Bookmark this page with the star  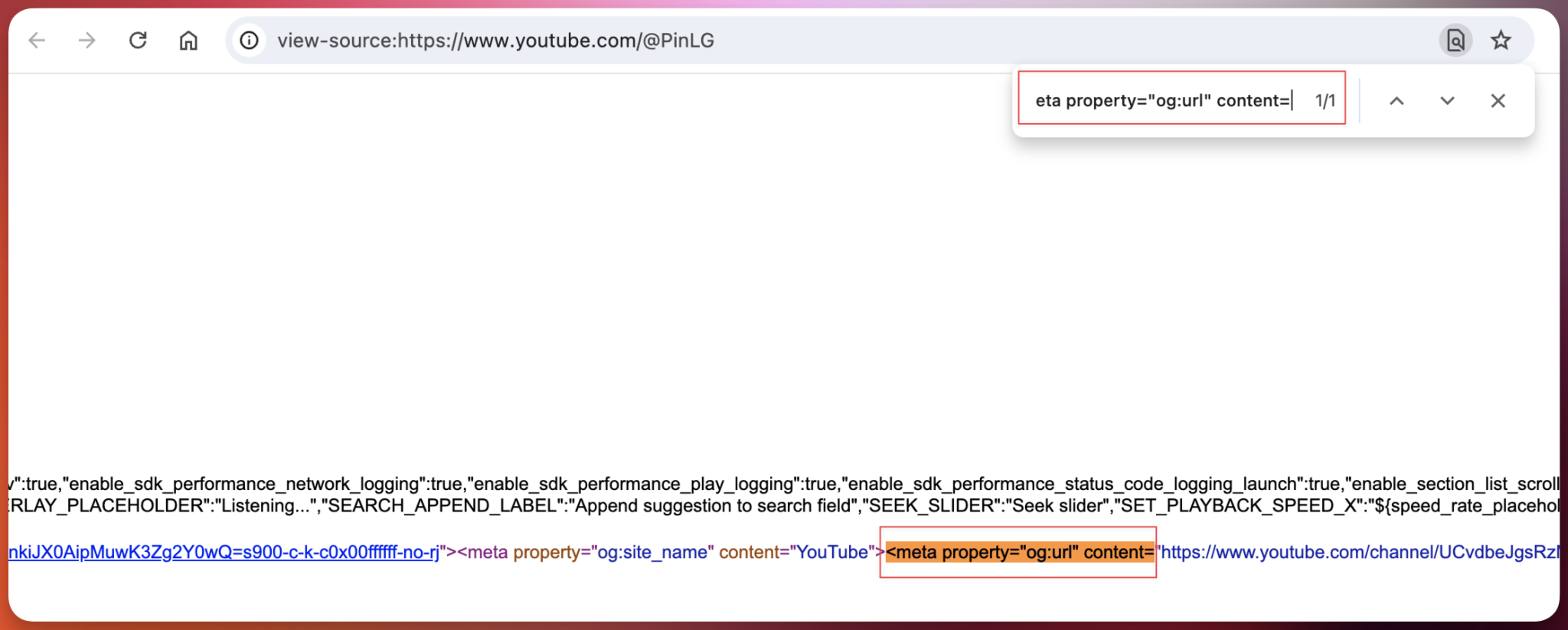(1501, 41)
